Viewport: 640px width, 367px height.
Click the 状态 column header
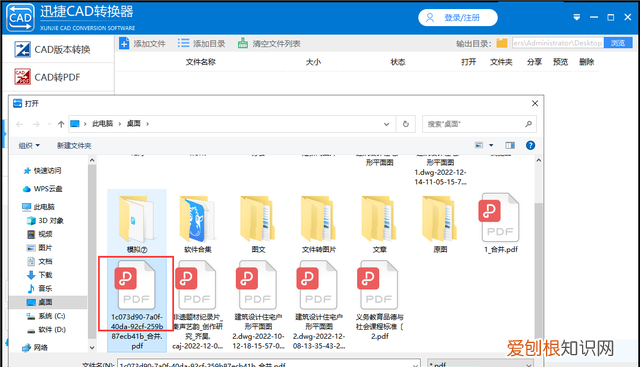click(398, 62)
